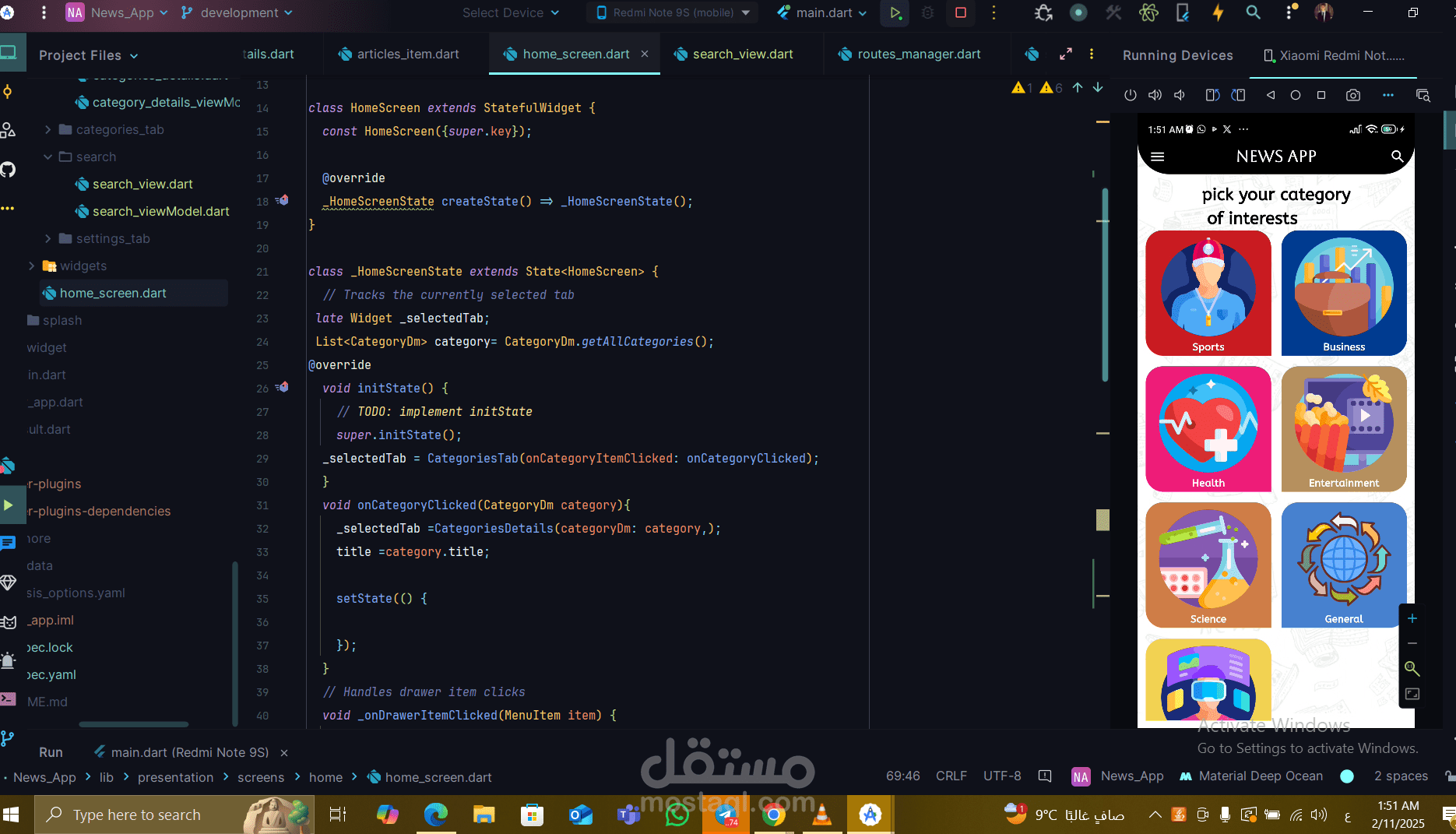
Task: Tap the Entertainment category card
Action: (1344, 429)
